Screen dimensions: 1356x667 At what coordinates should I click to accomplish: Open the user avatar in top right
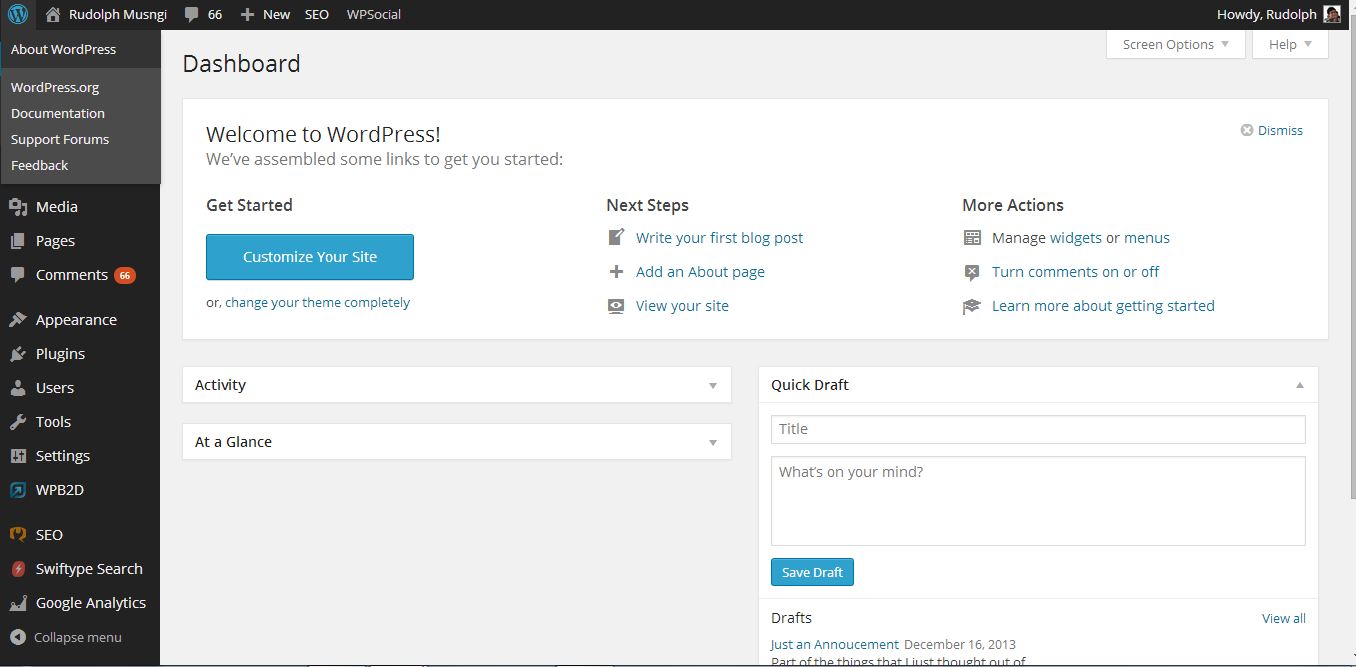coord(1332,14)
